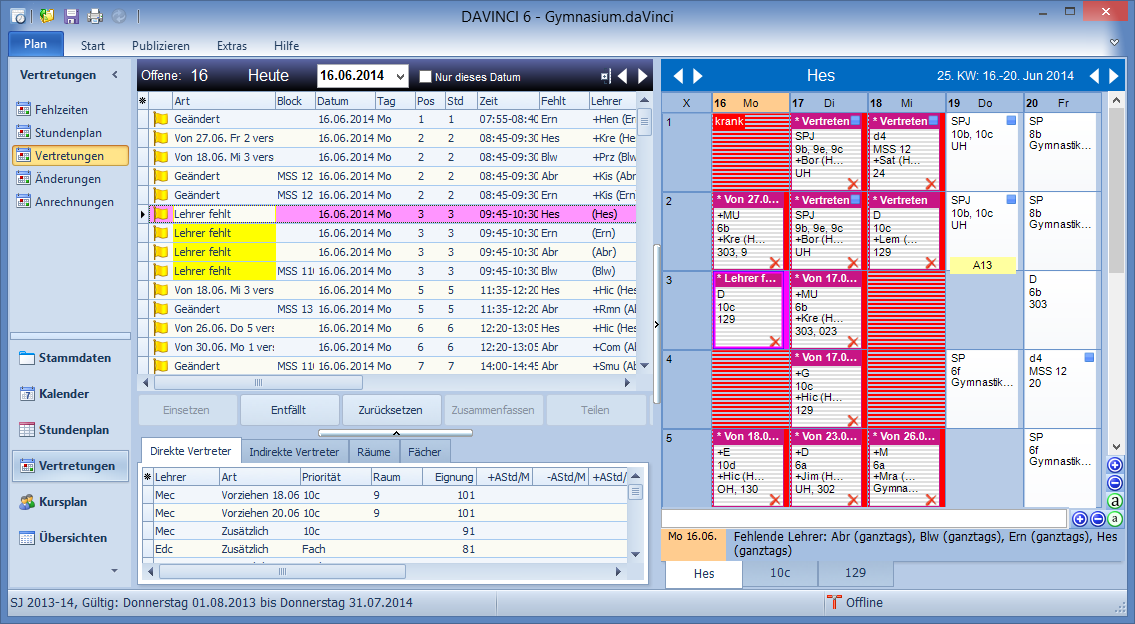This screenshot has width=1135, height=624.
Task: Open the Hilfe ribbon tab
Action: (287, 46)
